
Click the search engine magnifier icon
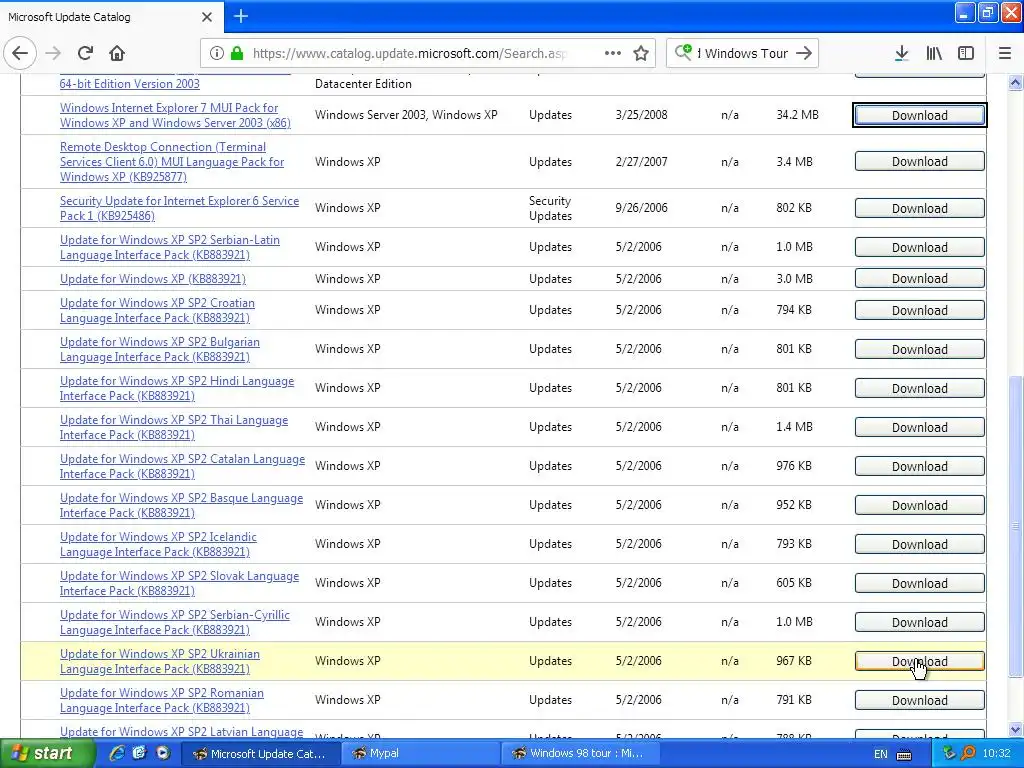[x=683, y=53]
